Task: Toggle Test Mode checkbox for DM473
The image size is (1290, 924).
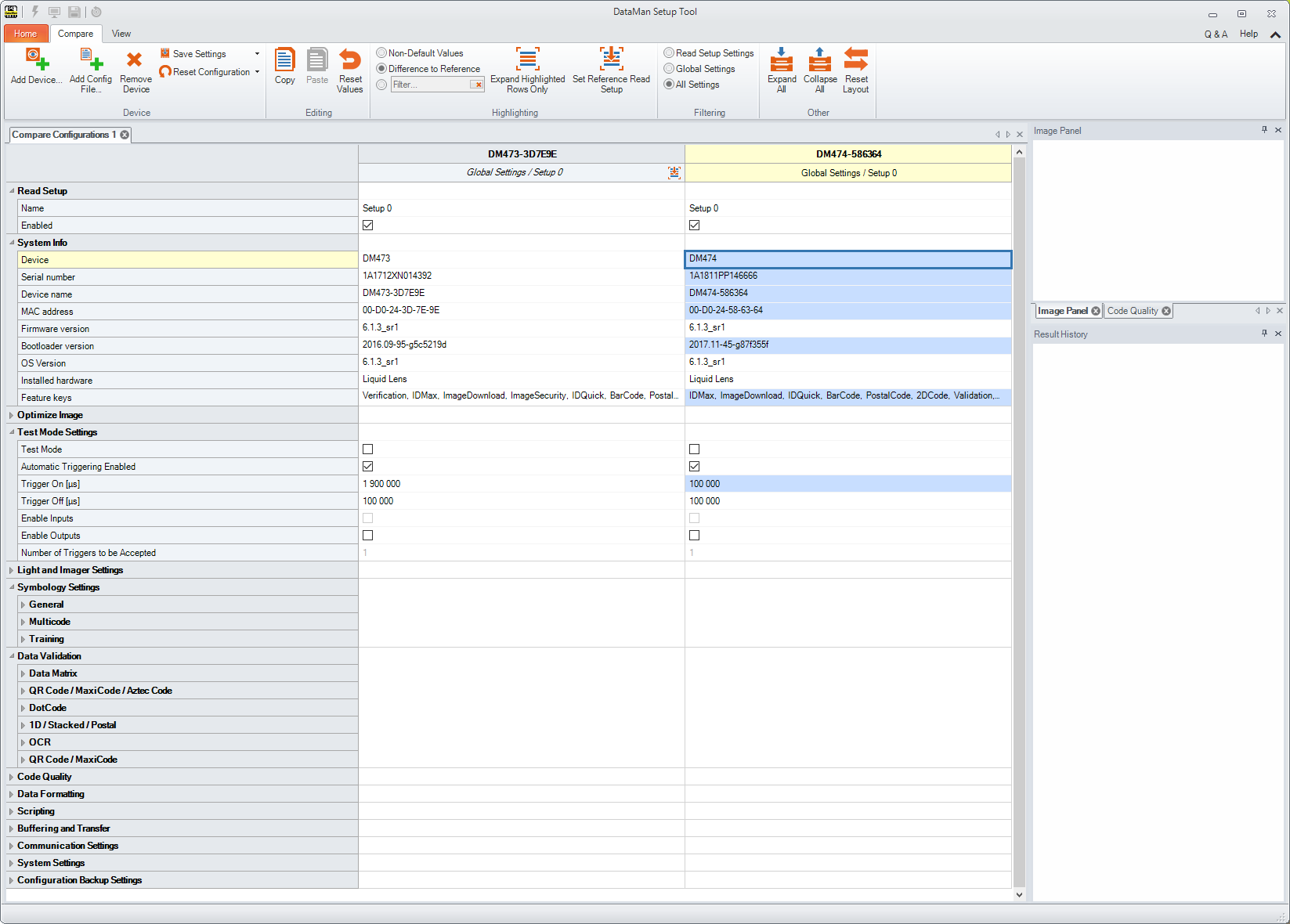Action: coord(368,449)
